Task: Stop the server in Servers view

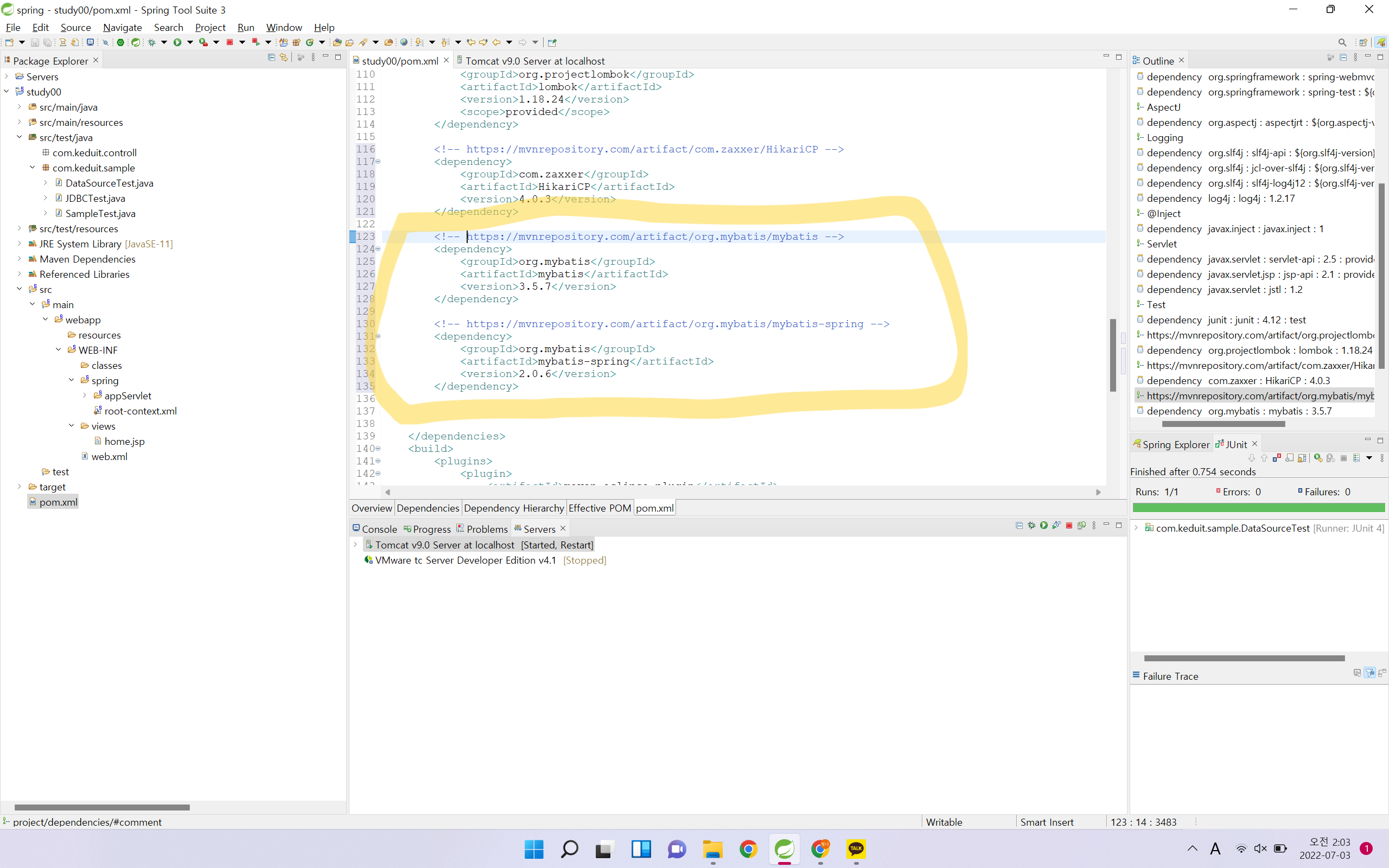Action: pyautogui.click(x=1069, y=525)
